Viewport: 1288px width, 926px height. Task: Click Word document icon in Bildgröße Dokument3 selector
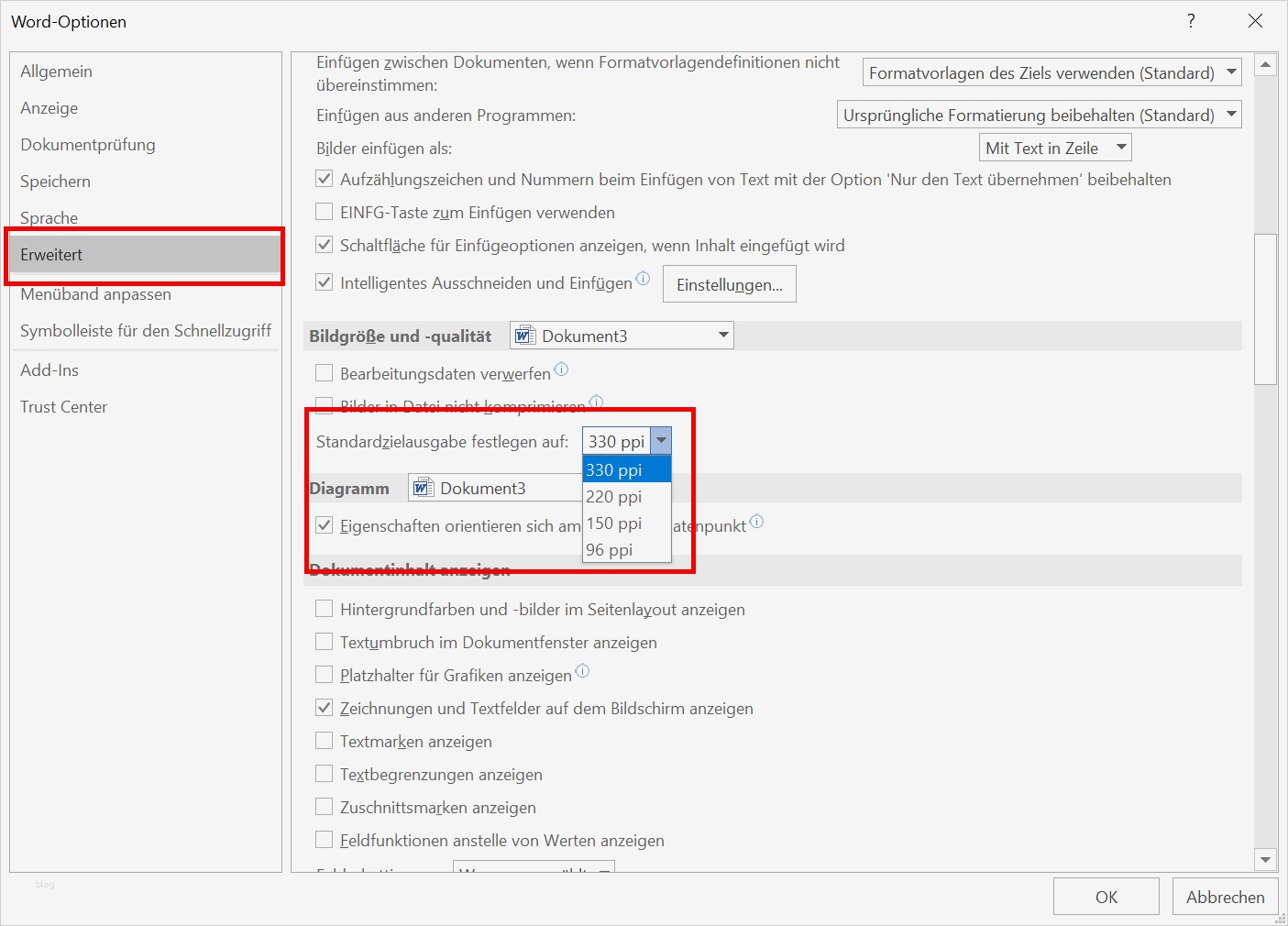click(x=524, y=336)
